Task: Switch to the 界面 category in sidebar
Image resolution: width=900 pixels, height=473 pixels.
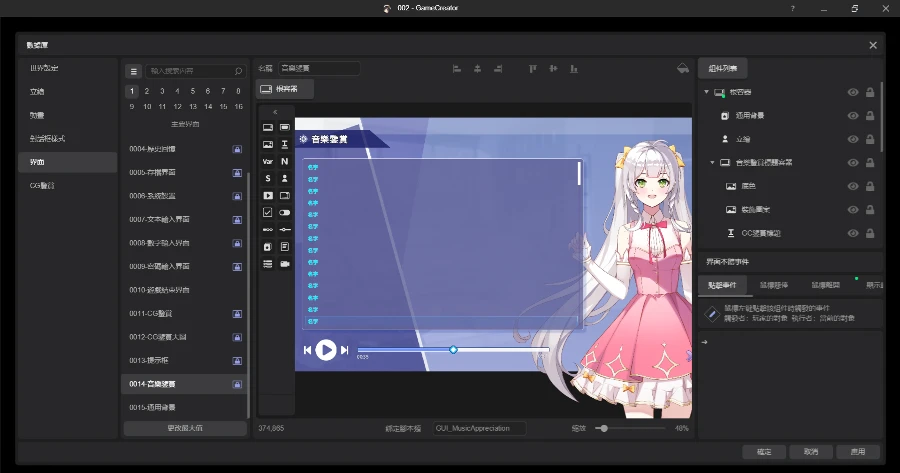Action: pos(38,162)
